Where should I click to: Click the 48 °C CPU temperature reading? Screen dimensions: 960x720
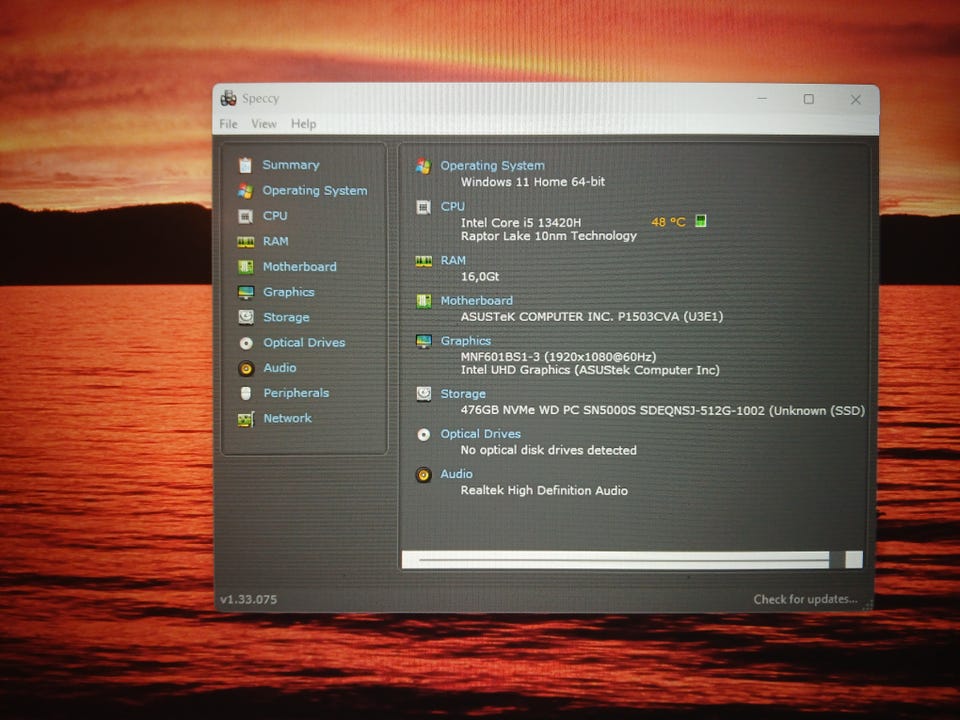tap(668, 222)
